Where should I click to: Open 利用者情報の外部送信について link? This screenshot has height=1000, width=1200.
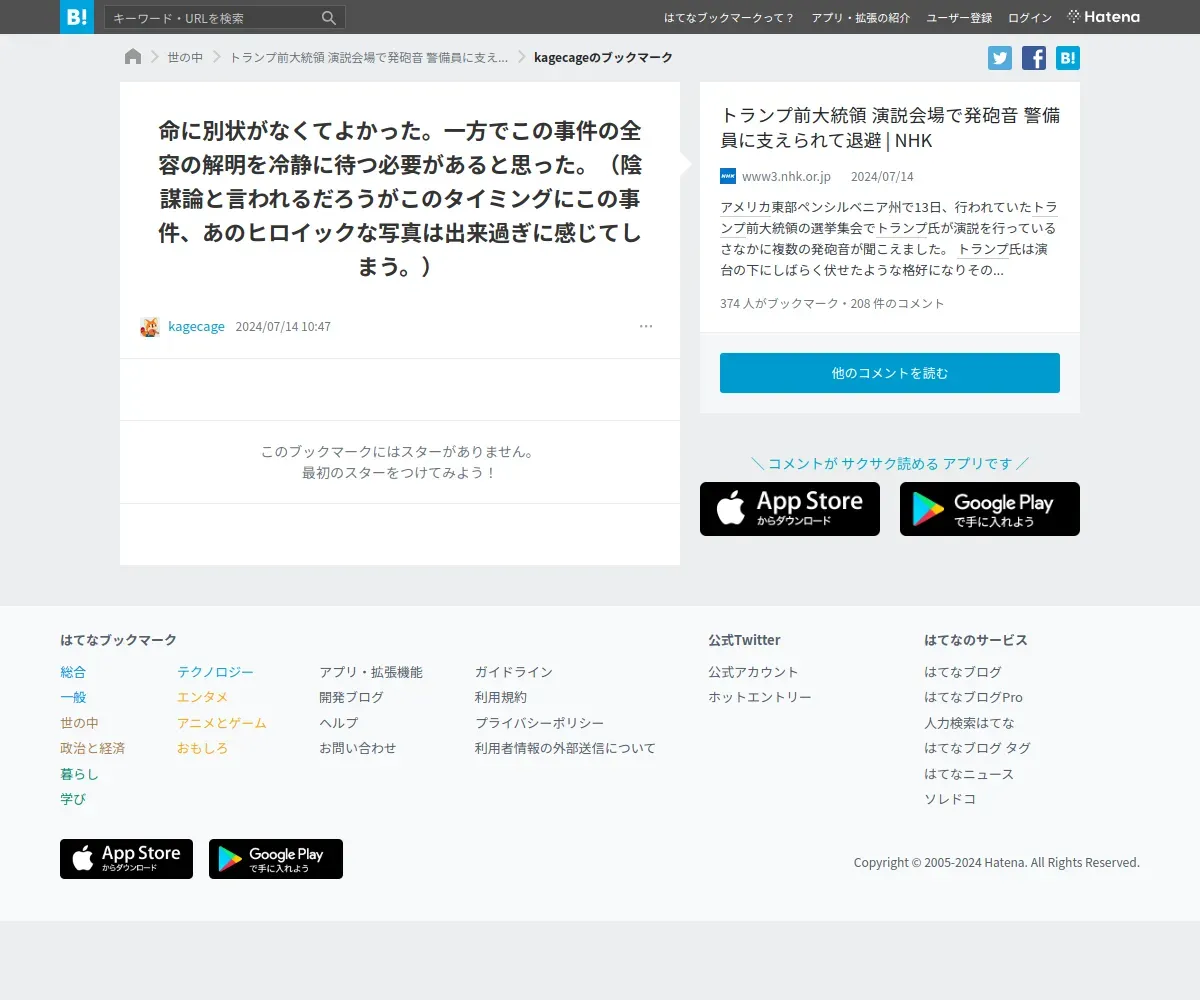pos(565,748)
